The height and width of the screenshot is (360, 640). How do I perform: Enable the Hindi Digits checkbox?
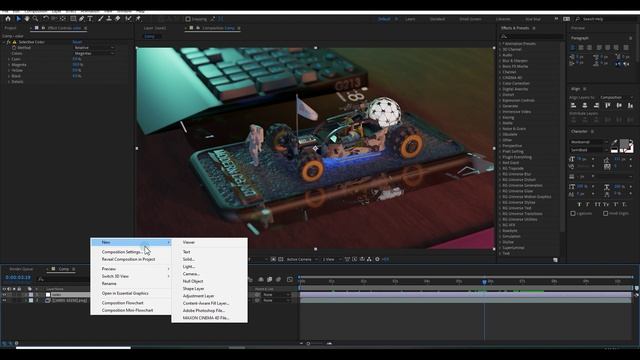point(606,213)
